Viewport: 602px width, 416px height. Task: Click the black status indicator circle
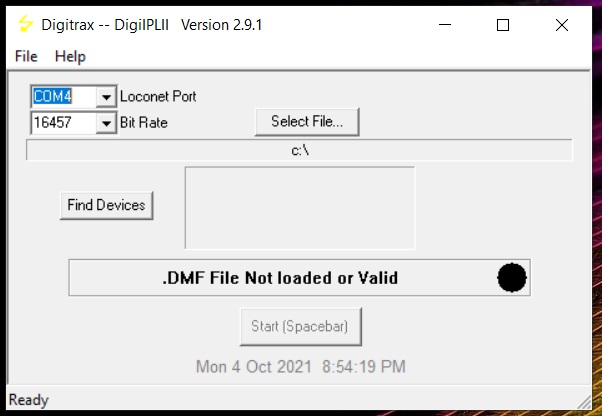[x=512, y=278]
